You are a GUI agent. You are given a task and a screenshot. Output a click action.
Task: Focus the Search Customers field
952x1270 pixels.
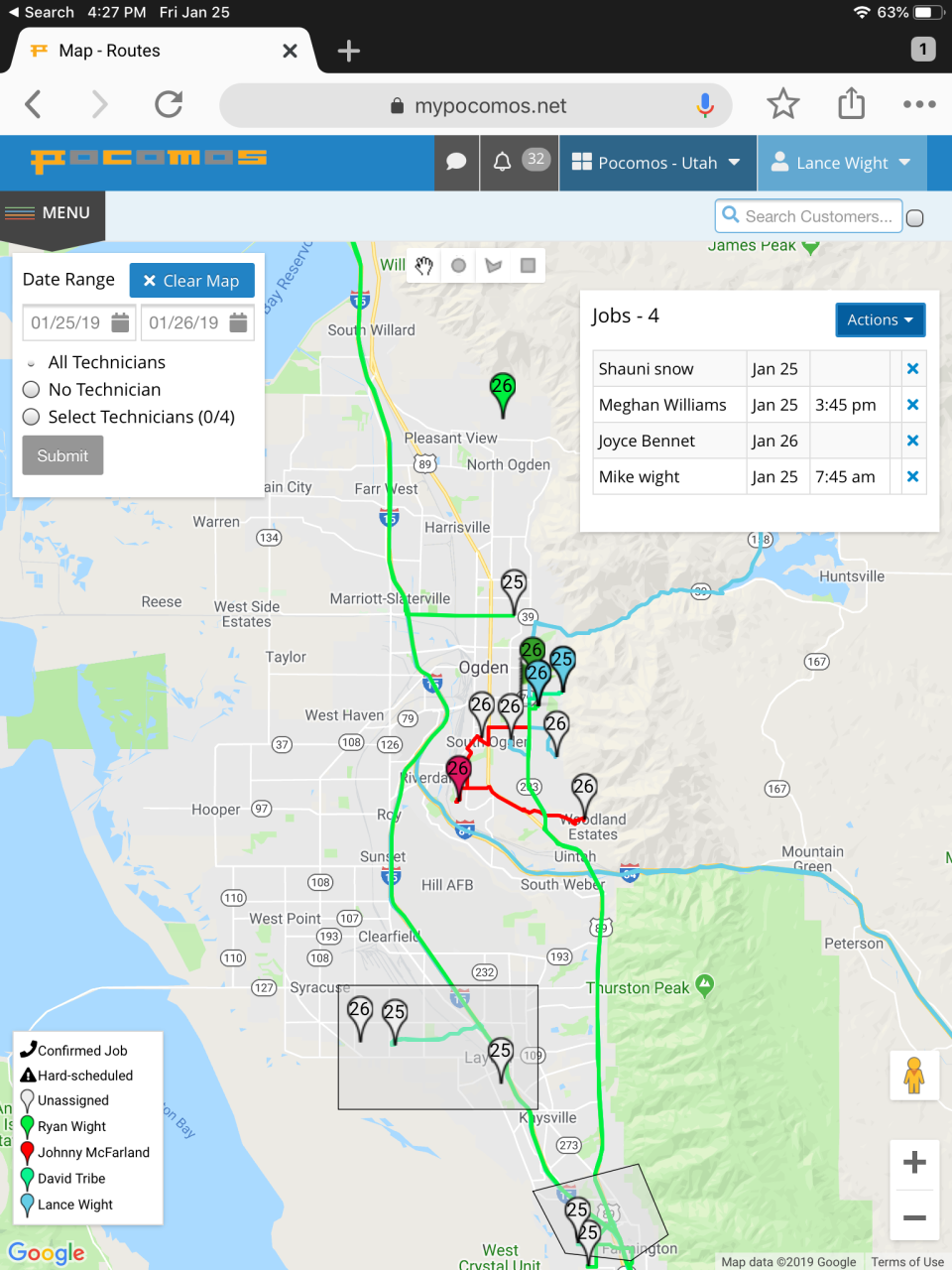click(808, 216)
